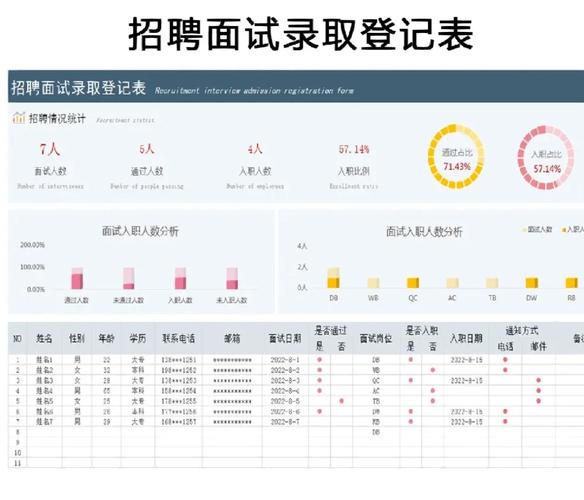
Task: Click the 电话 sub-header under 通知方式
Action: click(505, 346)
